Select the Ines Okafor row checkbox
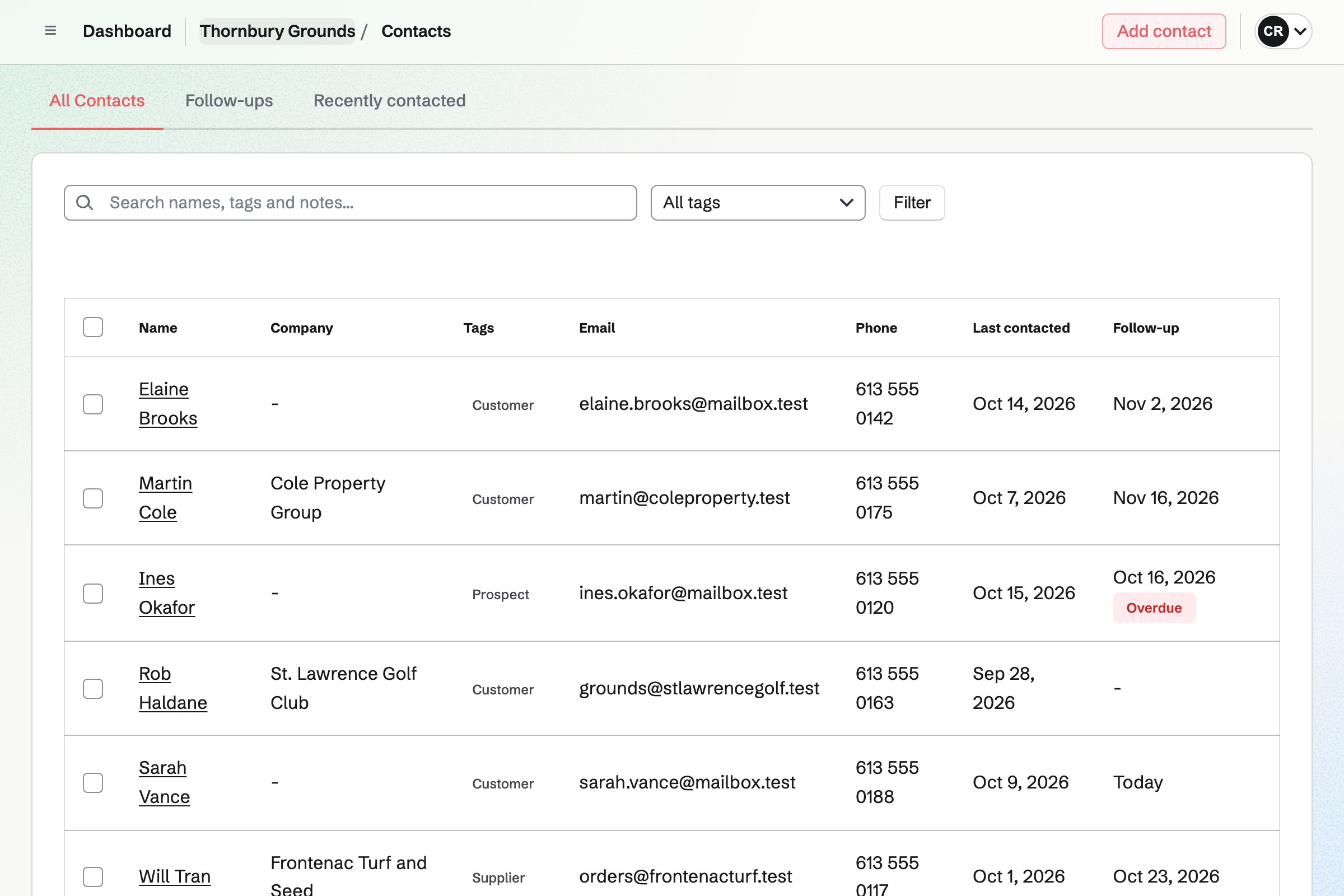 click(92, 593)
